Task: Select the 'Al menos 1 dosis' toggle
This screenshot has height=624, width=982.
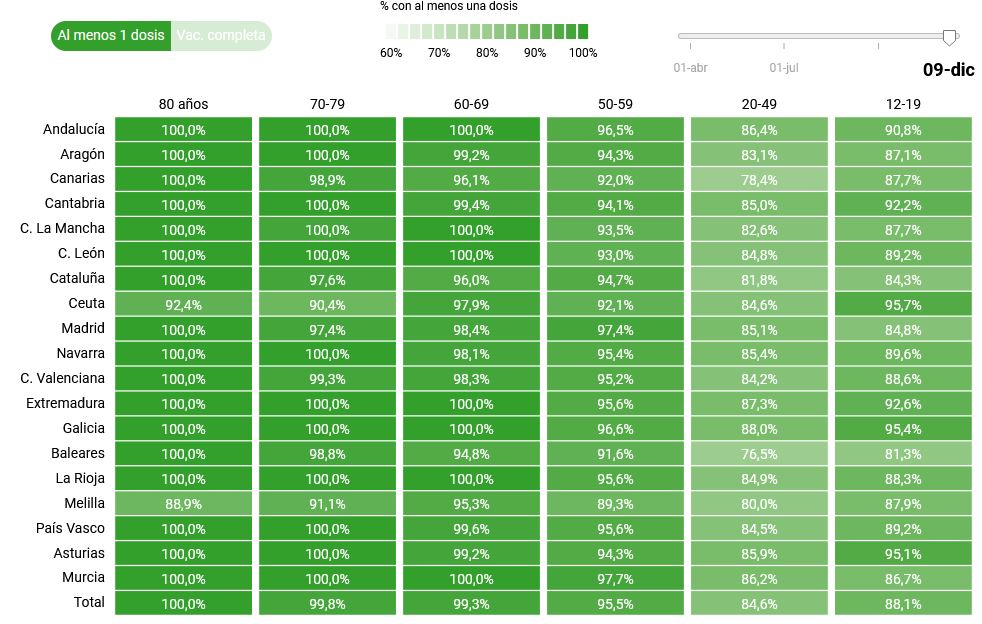Action: pyautogui.click(x=111, y=35)
